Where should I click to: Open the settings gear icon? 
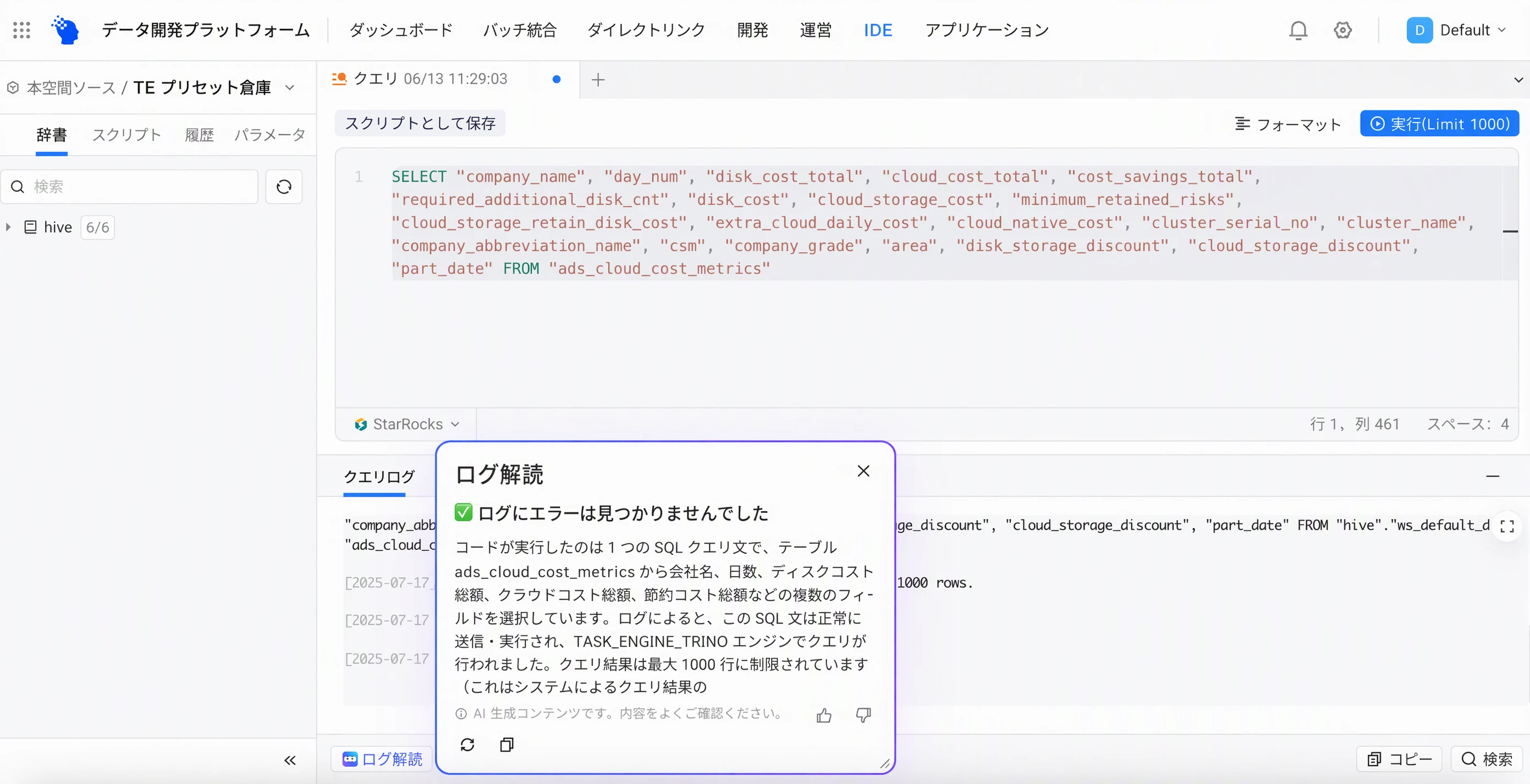[x=1342, y=30]
